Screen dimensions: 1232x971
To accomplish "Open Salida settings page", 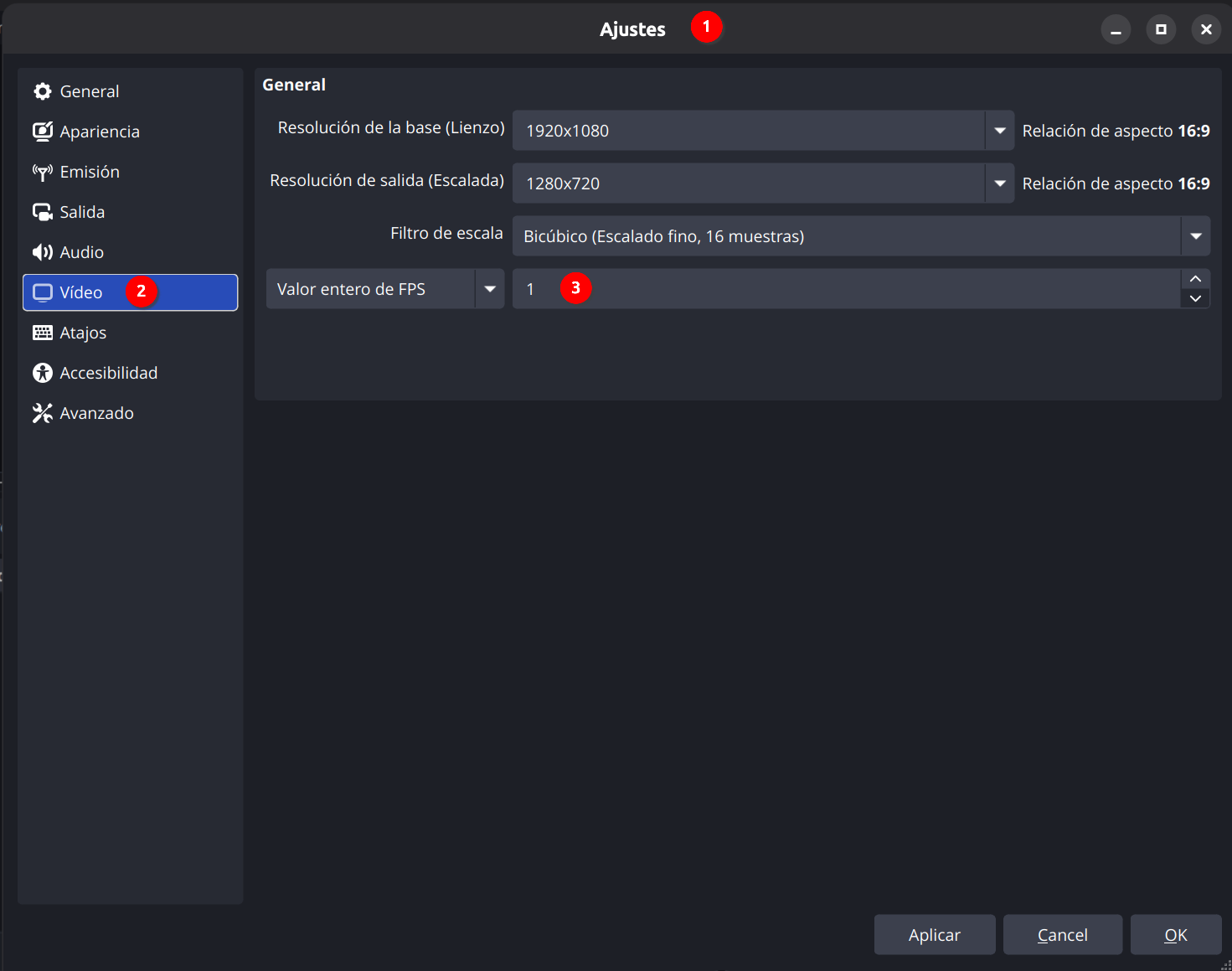I will point(131,212).
